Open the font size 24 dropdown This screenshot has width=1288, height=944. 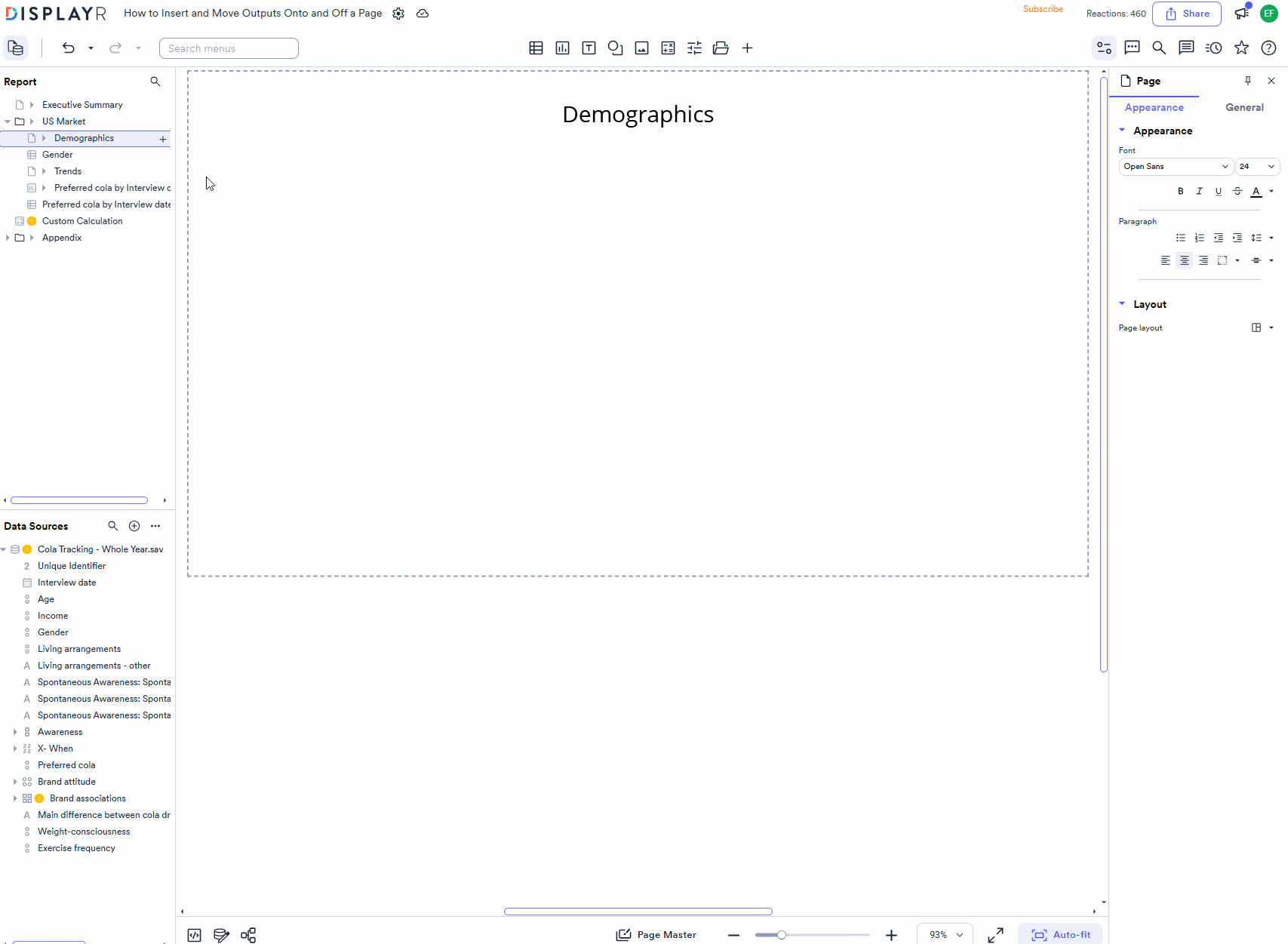tap(1256, 166)
